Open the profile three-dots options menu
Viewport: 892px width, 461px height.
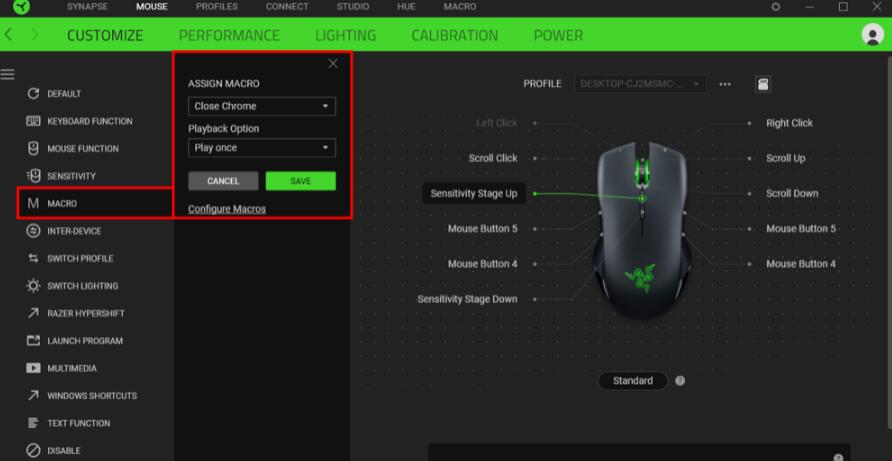point(726,84)
